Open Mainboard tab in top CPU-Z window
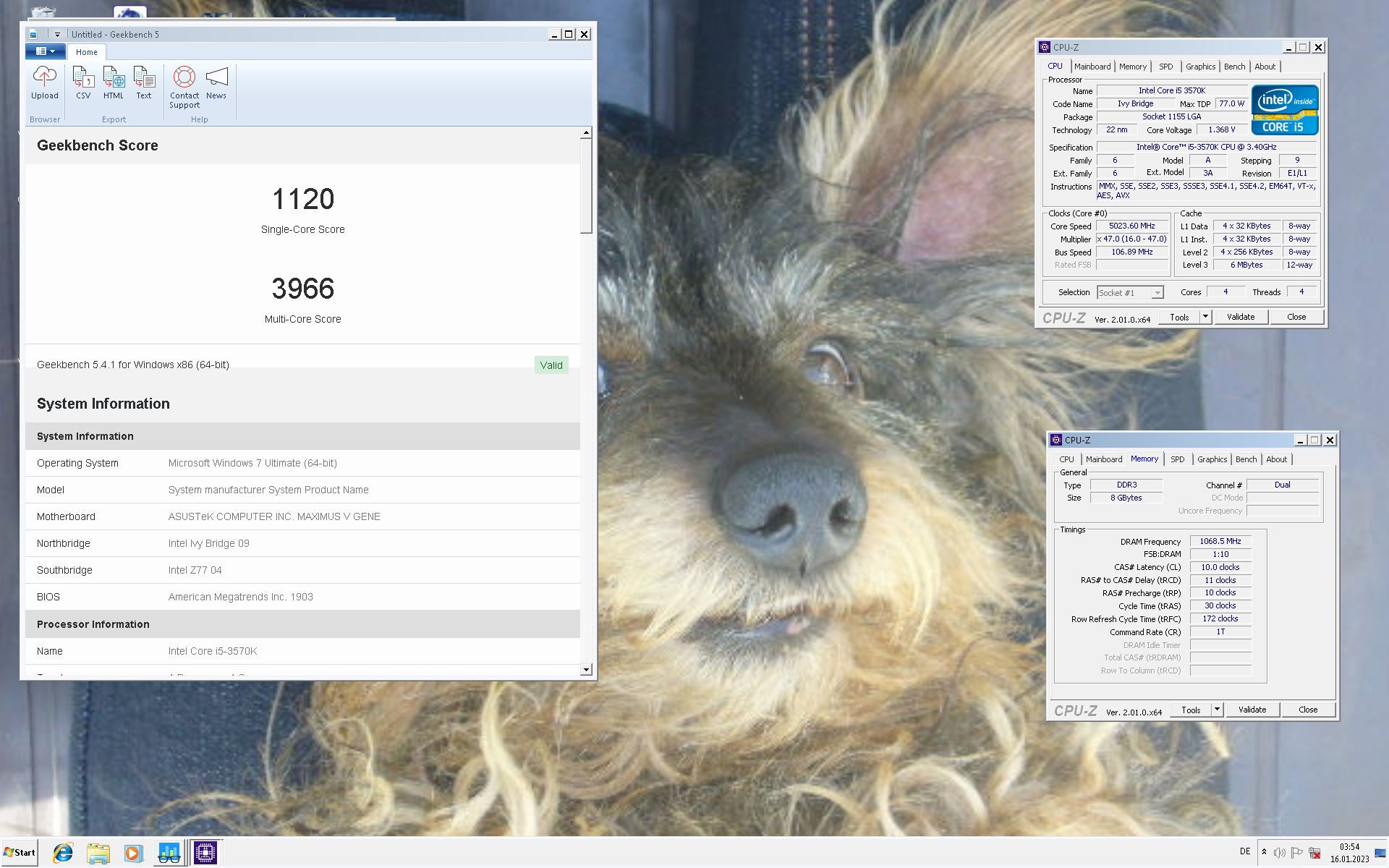Image resolution: width=1389 pixels, height=868 pixels. pos(1092,67)
